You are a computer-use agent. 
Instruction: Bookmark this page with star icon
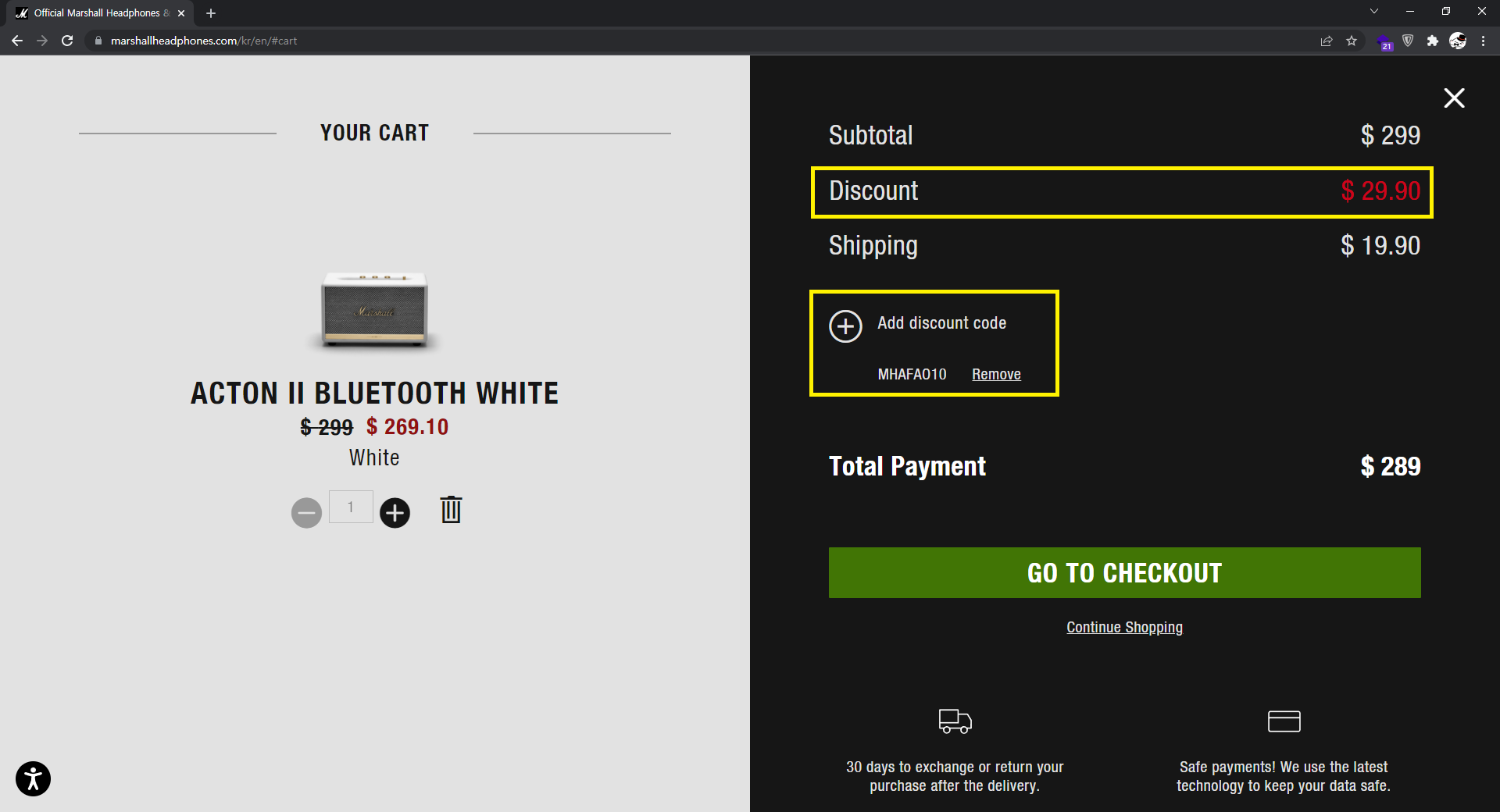tap(1352, 41)
